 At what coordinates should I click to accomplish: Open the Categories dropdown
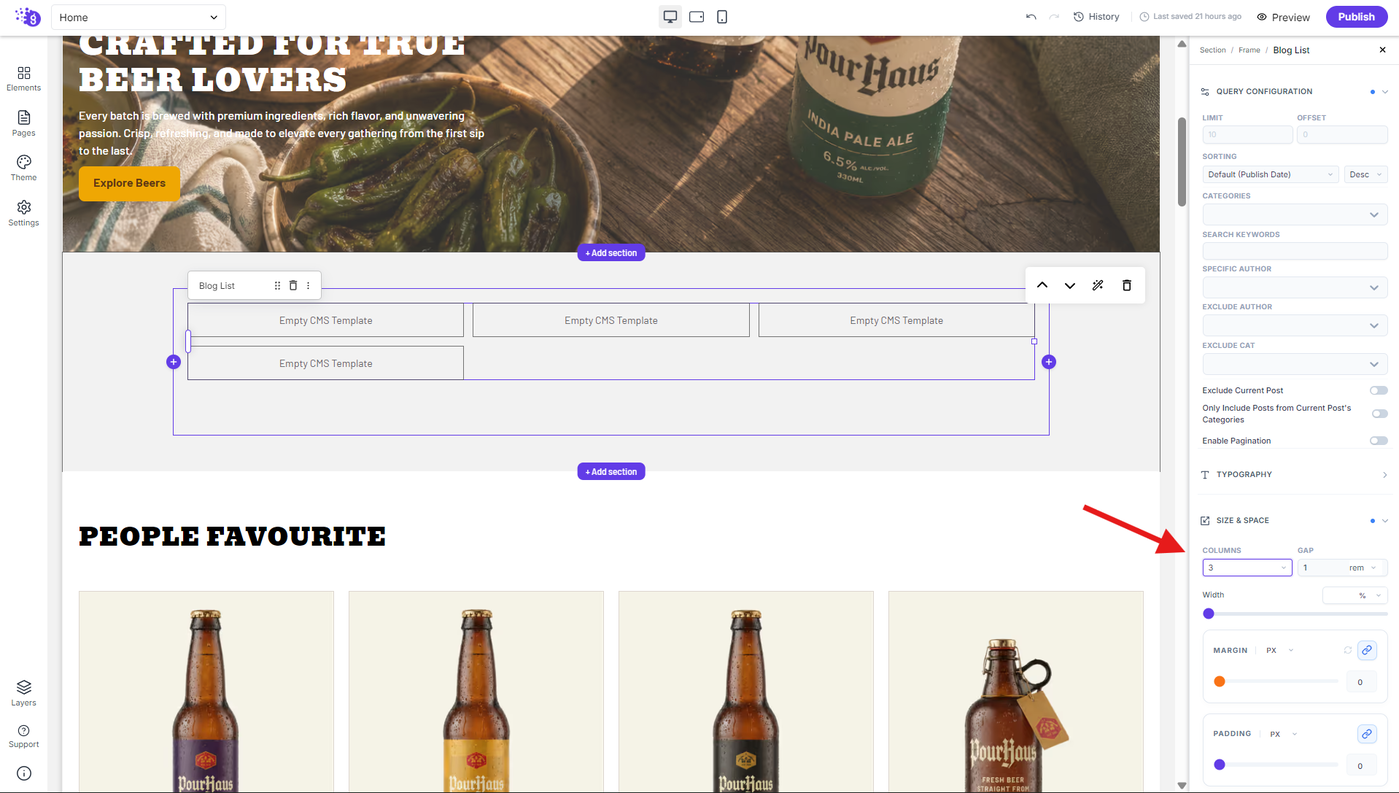pyautogui.click(x=1295, y=215)
